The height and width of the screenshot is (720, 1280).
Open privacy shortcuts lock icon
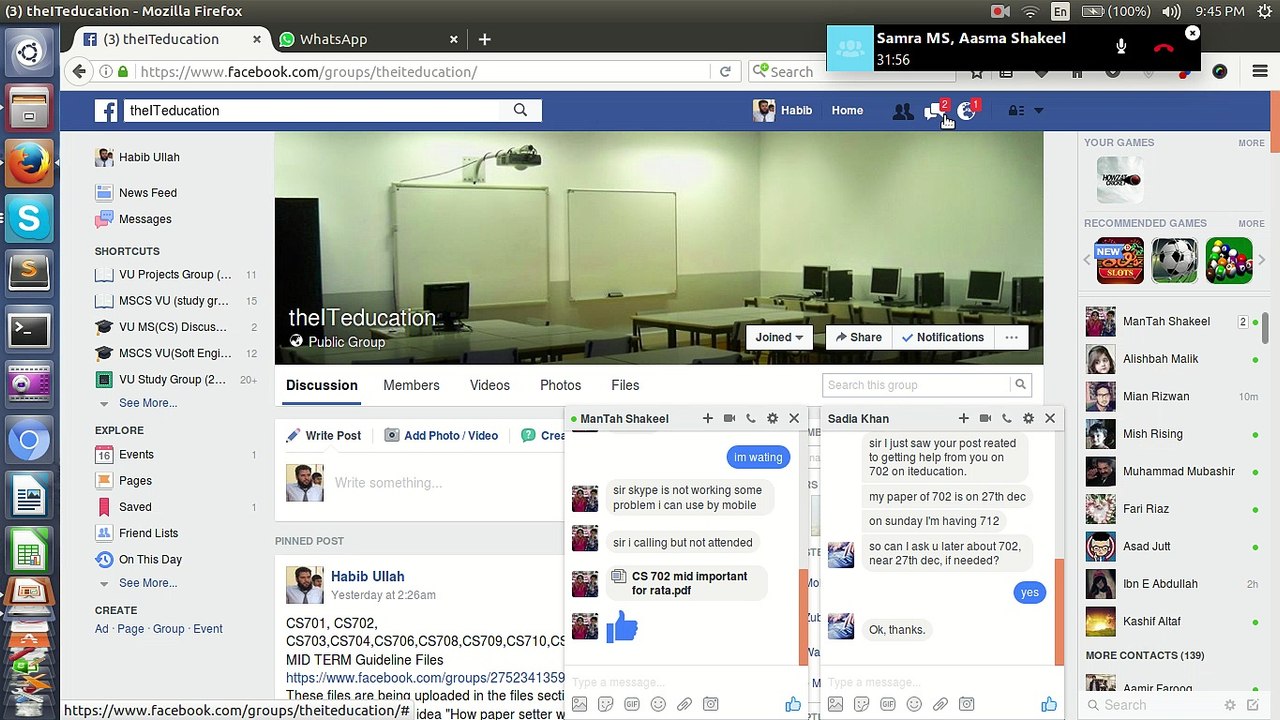(1016, 111)
